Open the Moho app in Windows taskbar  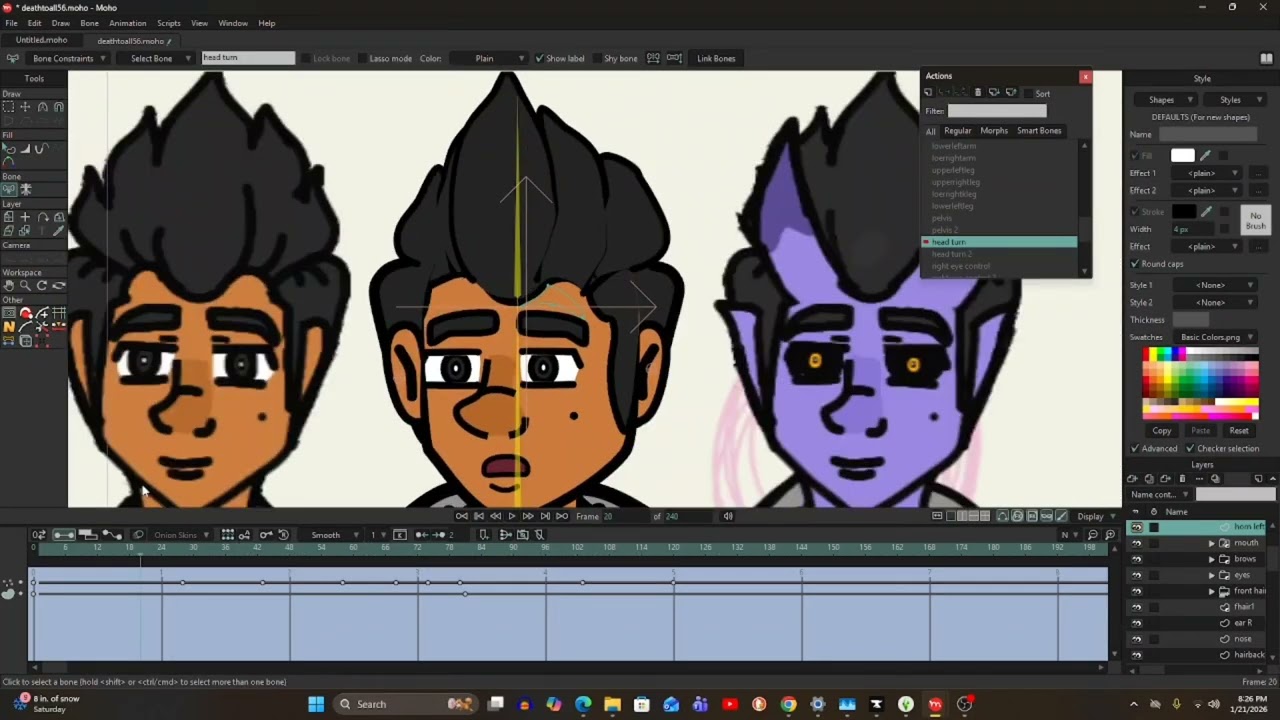(935, 704)
